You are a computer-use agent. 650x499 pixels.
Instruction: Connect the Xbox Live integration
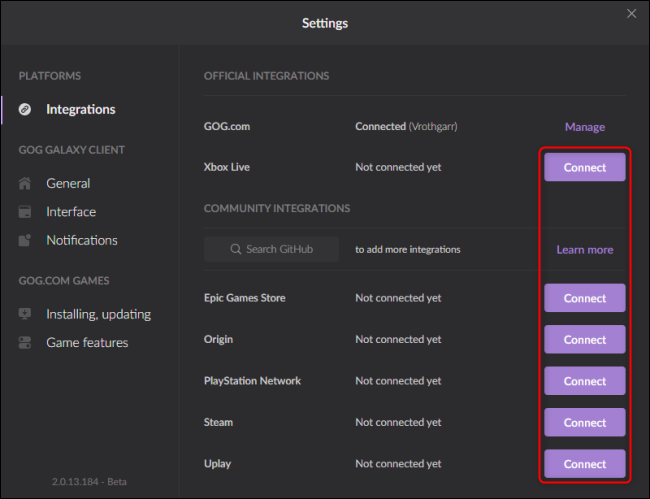tap(584, 168)
